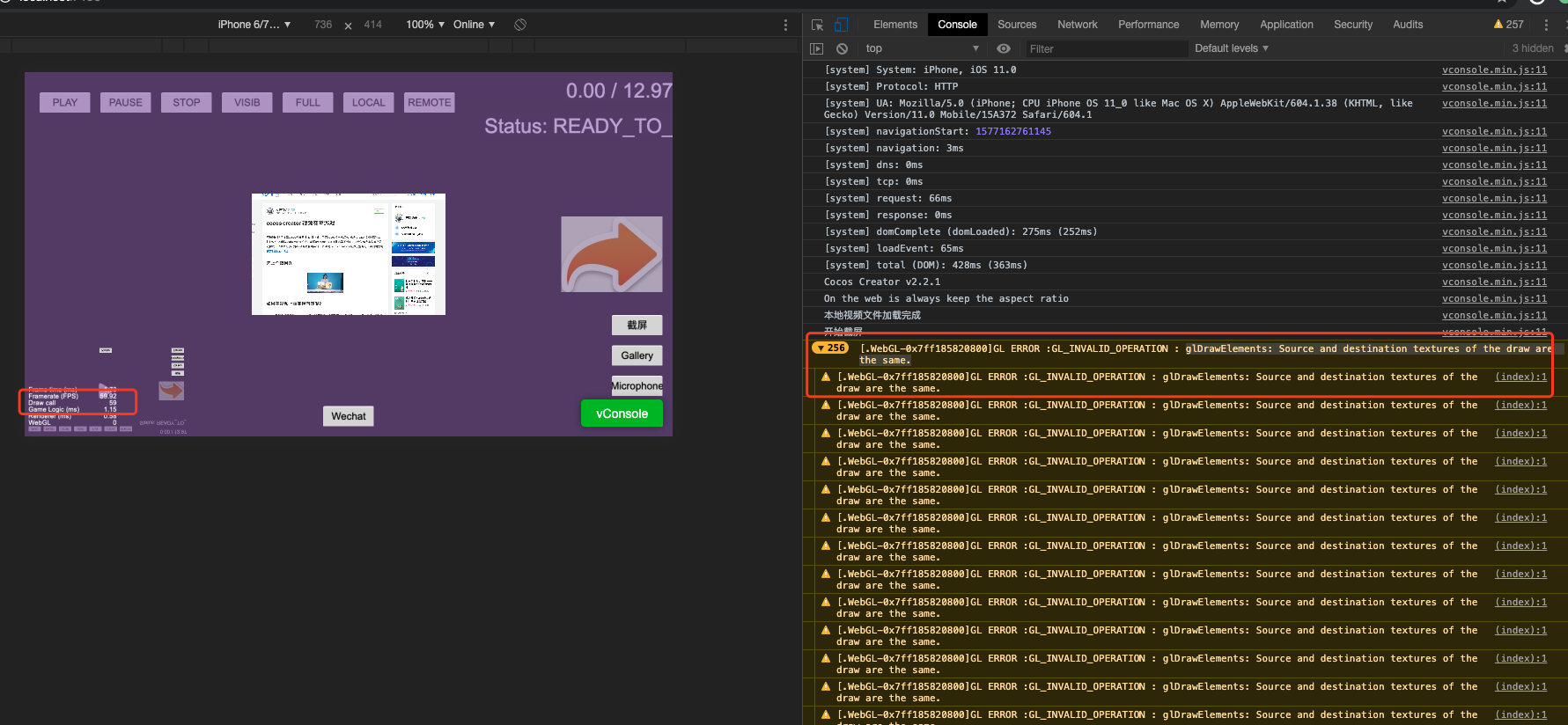
Task: Open the Online throttling dropdown
Action: (475, 25)
